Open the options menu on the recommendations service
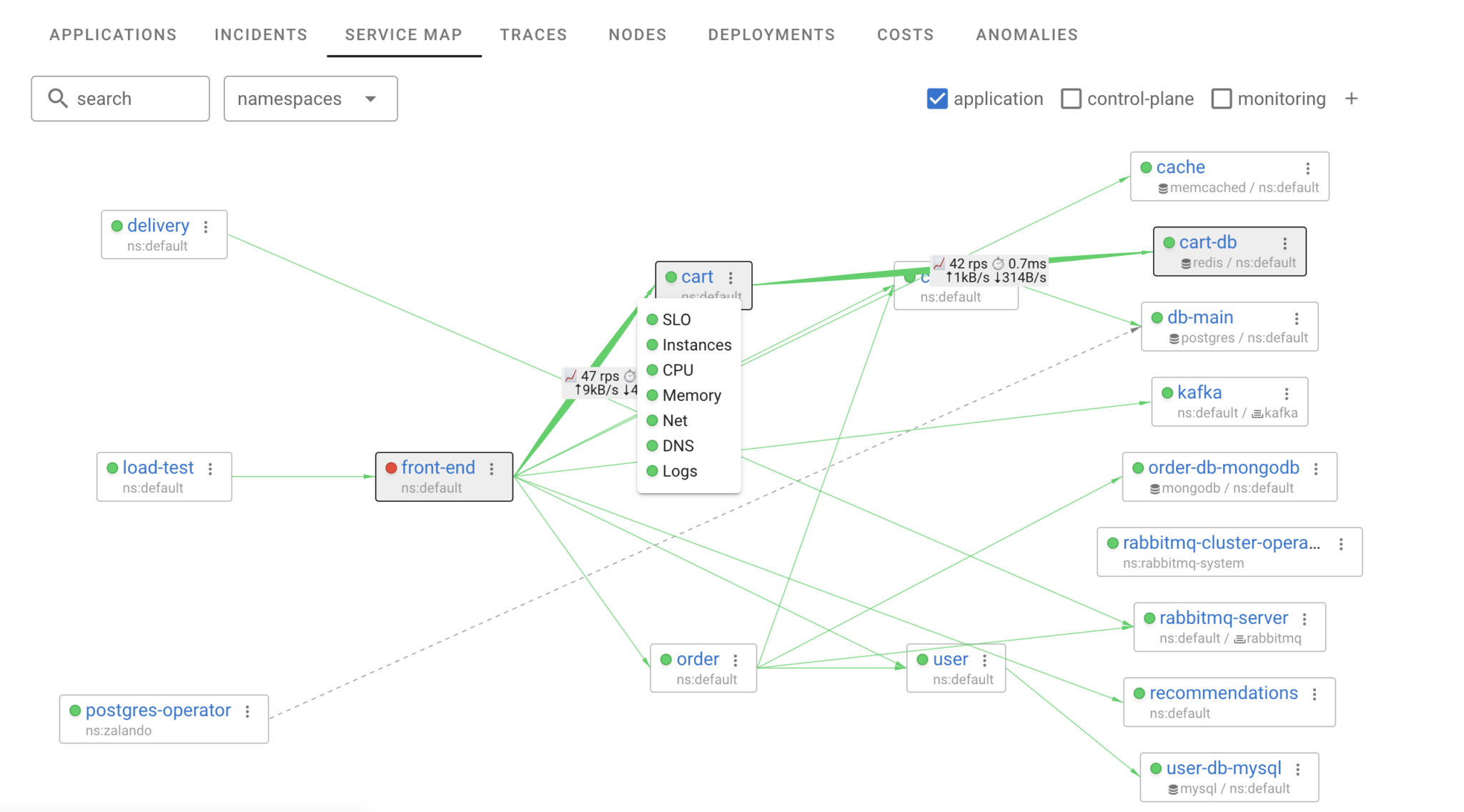Screen dimensions: 1464x812 [1315, 694]
